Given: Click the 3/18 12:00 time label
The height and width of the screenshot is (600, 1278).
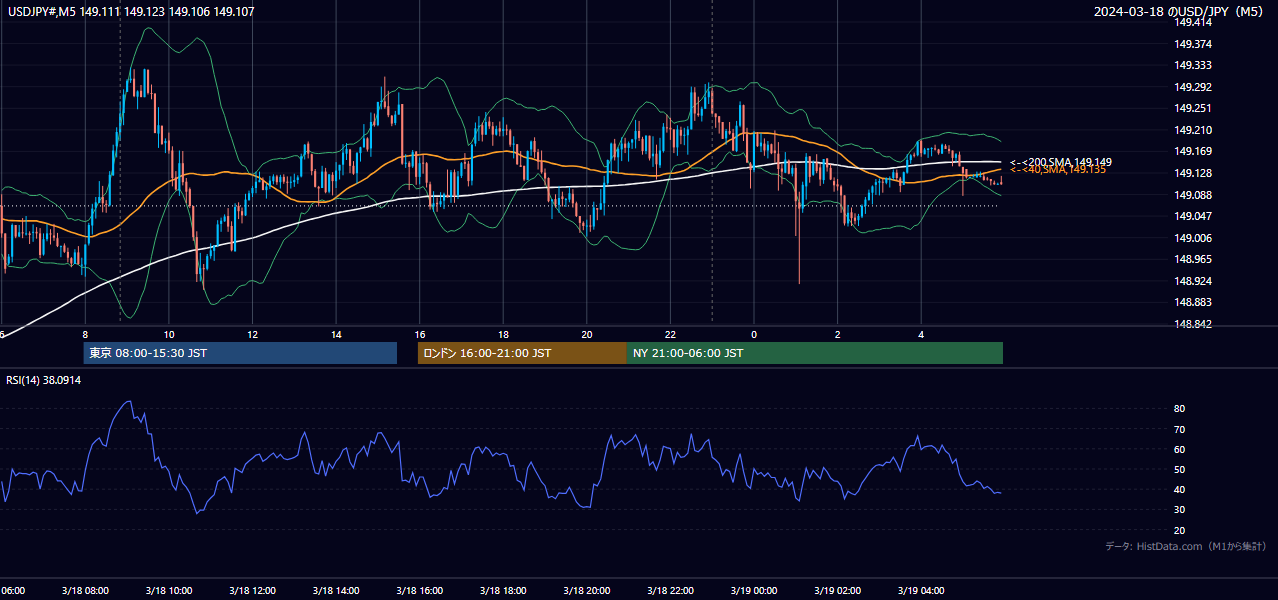Looking at the screenshot, I should tap(252, 591).
